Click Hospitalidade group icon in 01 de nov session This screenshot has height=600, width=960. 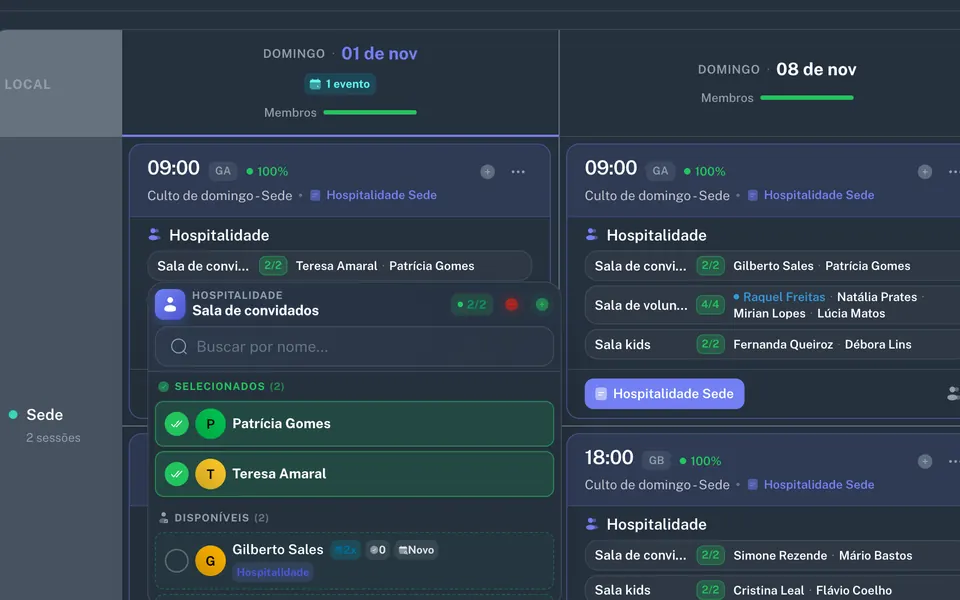154,234
